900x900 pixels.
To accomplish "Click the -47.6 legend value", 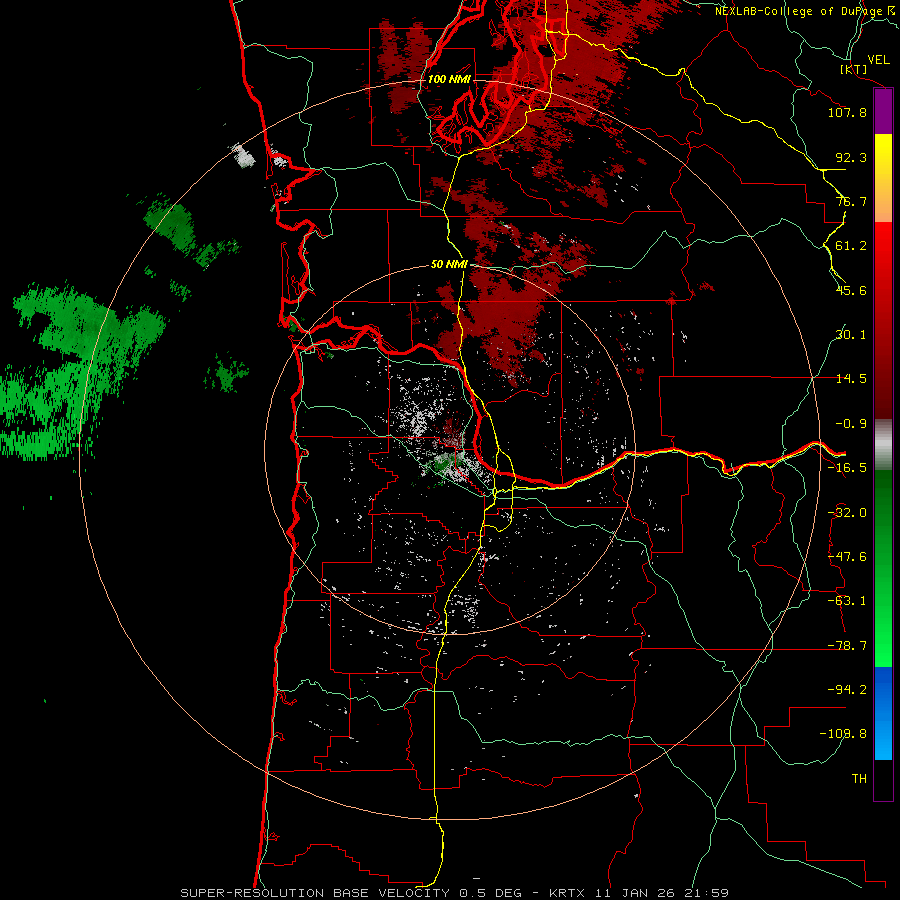I will click(x=847, y=557).
